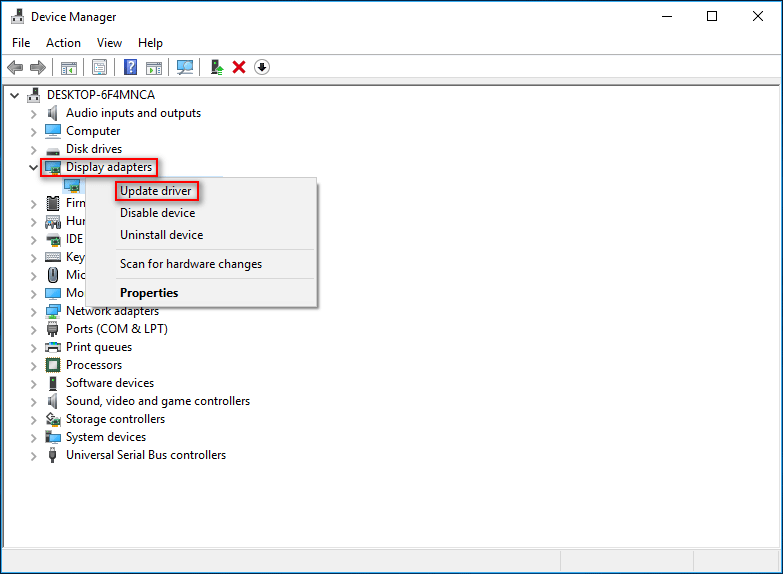The width and height of the screenshot is (783, 574).
Task: Expand the Network adapters category
Action: click(33, 312)
